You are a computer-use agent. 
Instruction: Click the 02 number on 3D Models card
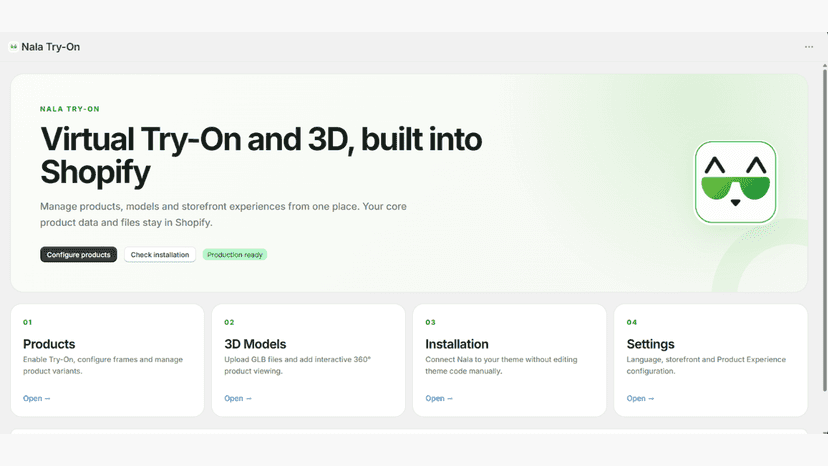[x=229, y=322]
